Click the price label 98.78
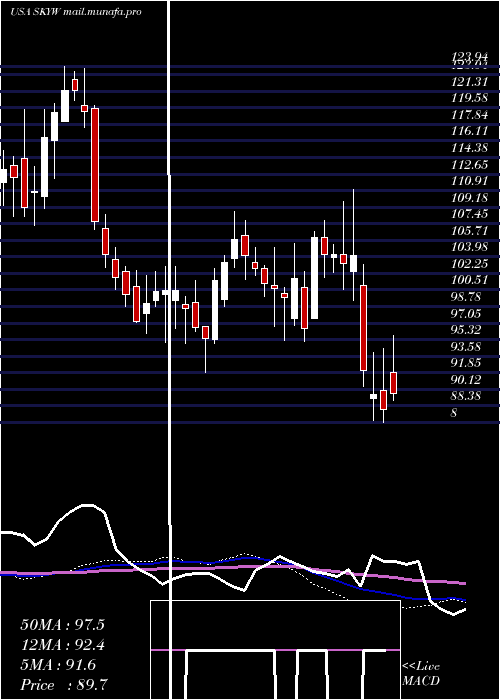 point(466,296)
